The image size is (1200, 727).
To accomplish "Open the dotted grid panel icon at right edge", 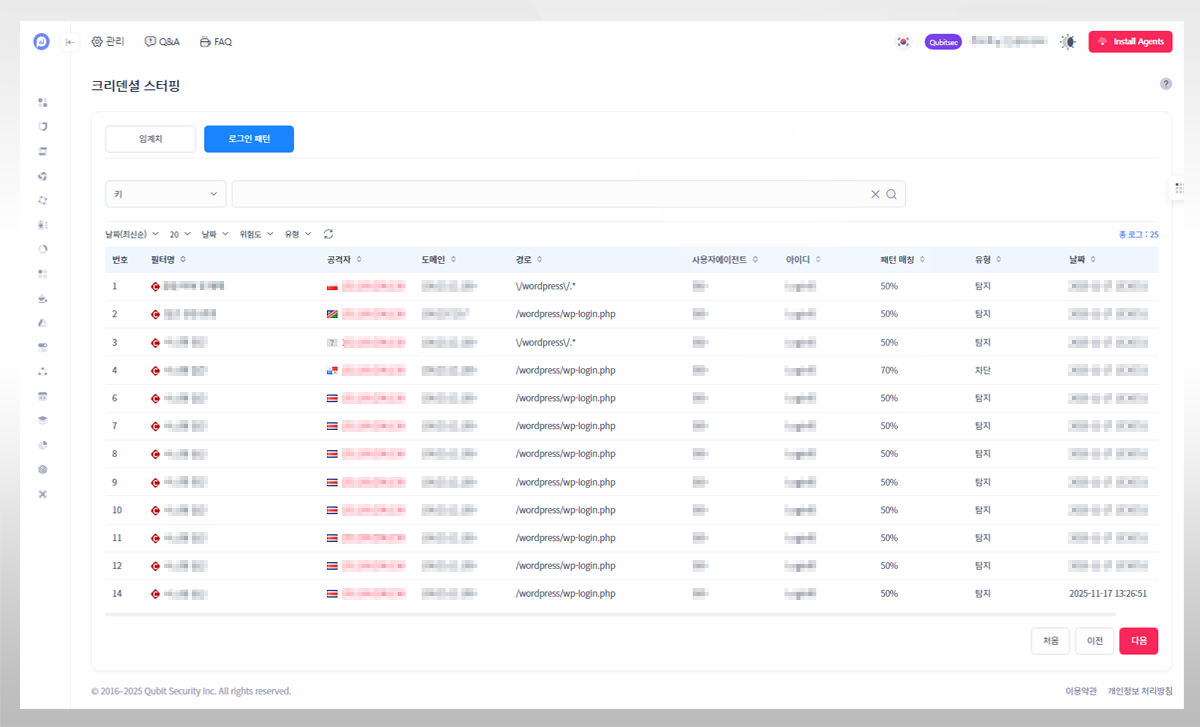I will tap(1179, 187).
